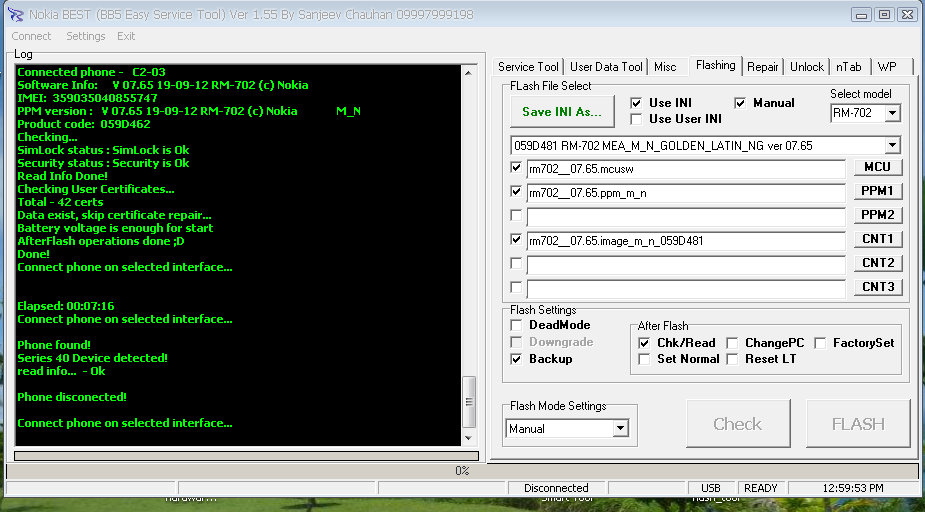Switch to the Repair tab

pyautogui.click(x=762, y=67)
